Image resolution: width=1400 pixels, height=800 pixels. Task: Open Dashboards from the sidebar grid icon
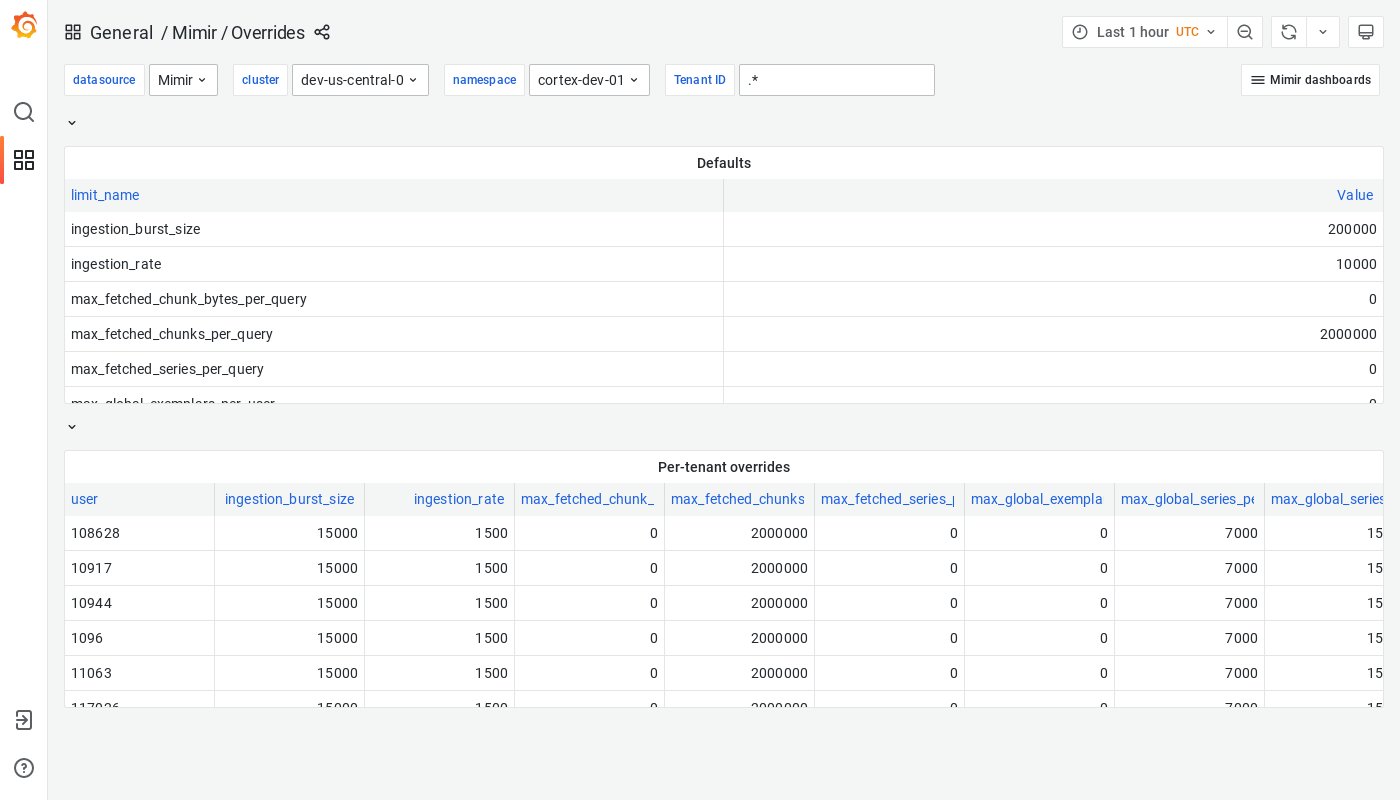point(24,160)
